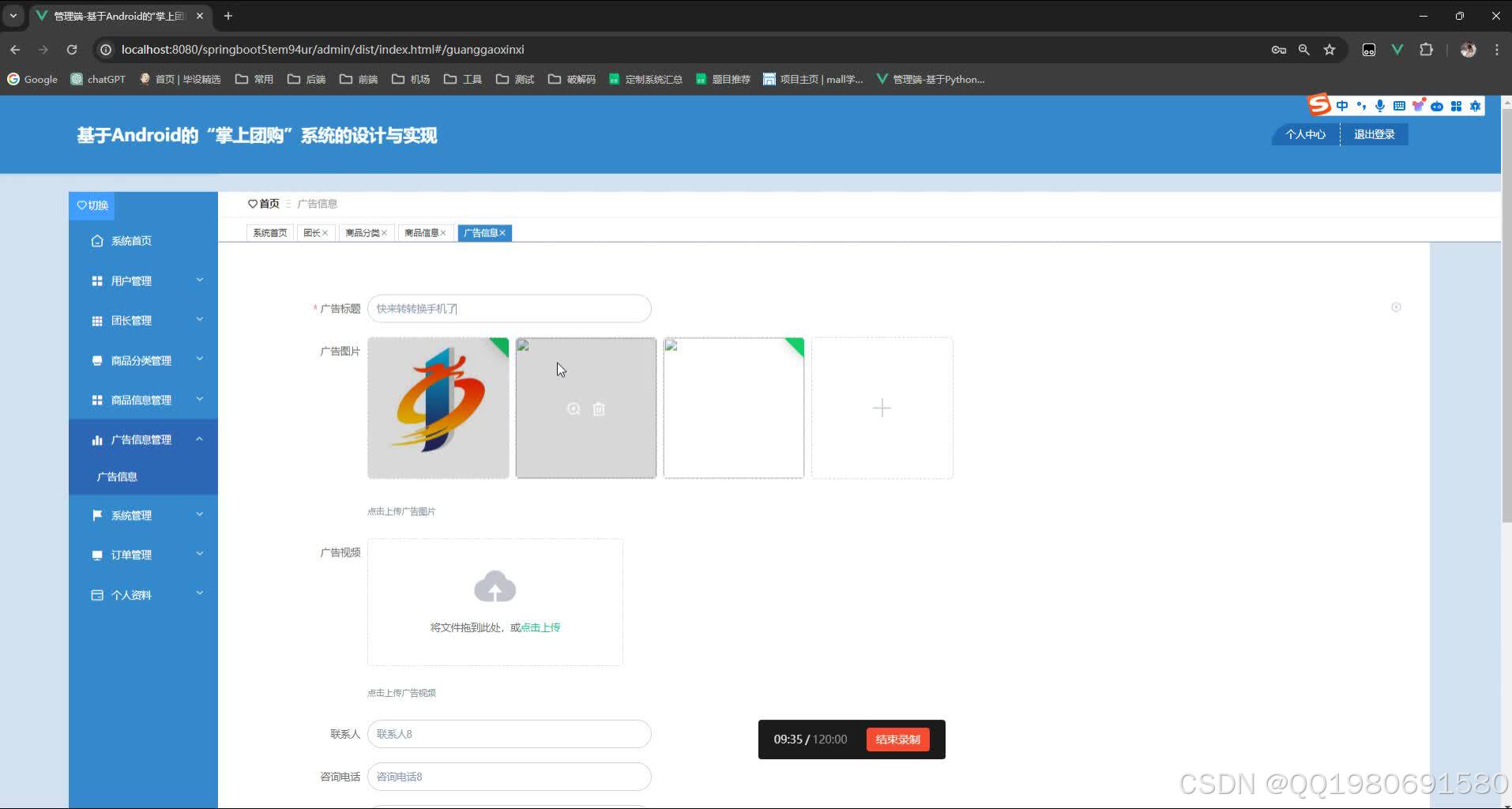The image size is (1512, 809).
Task: Open new browser tab
Action: pos(228,16)
